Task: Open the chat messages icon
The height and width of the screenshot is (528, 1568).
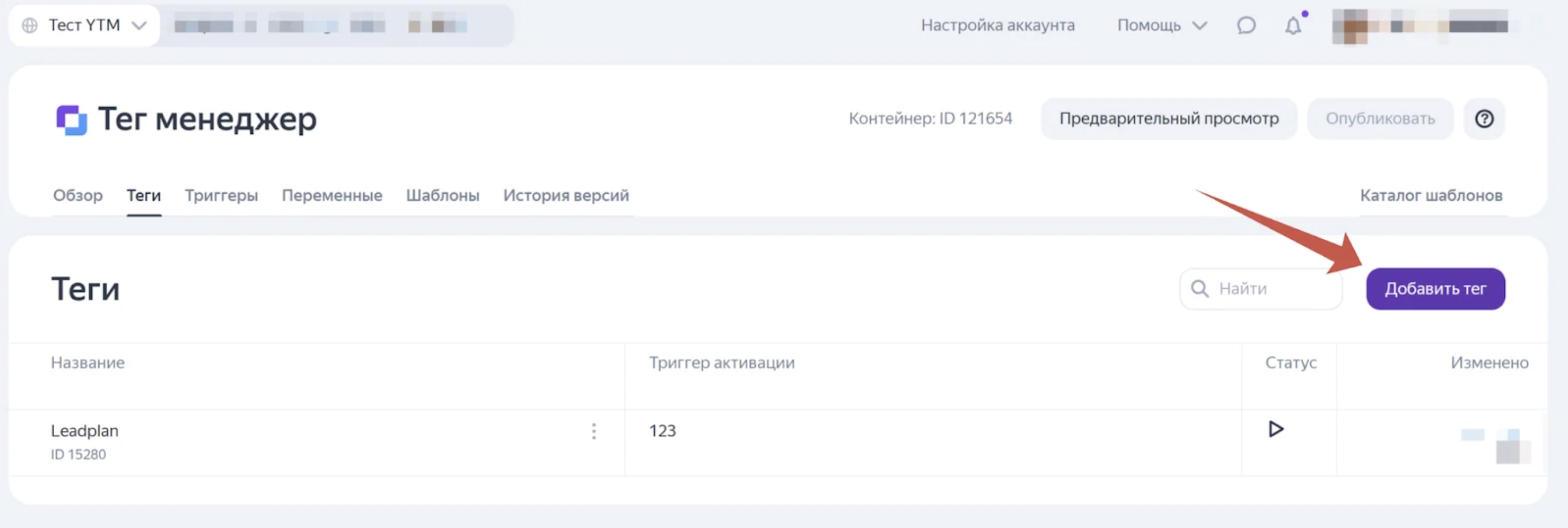Action: (x=1246, y=26)
